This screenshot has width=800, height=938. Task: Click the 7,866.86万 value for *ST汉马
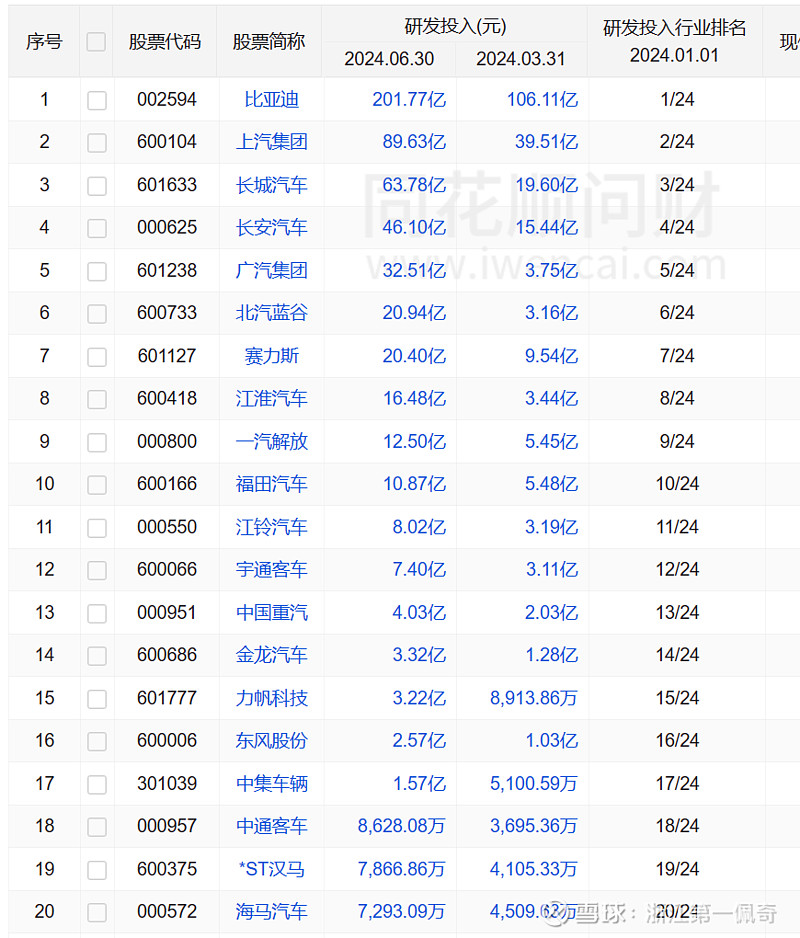(x=401, y=869)
